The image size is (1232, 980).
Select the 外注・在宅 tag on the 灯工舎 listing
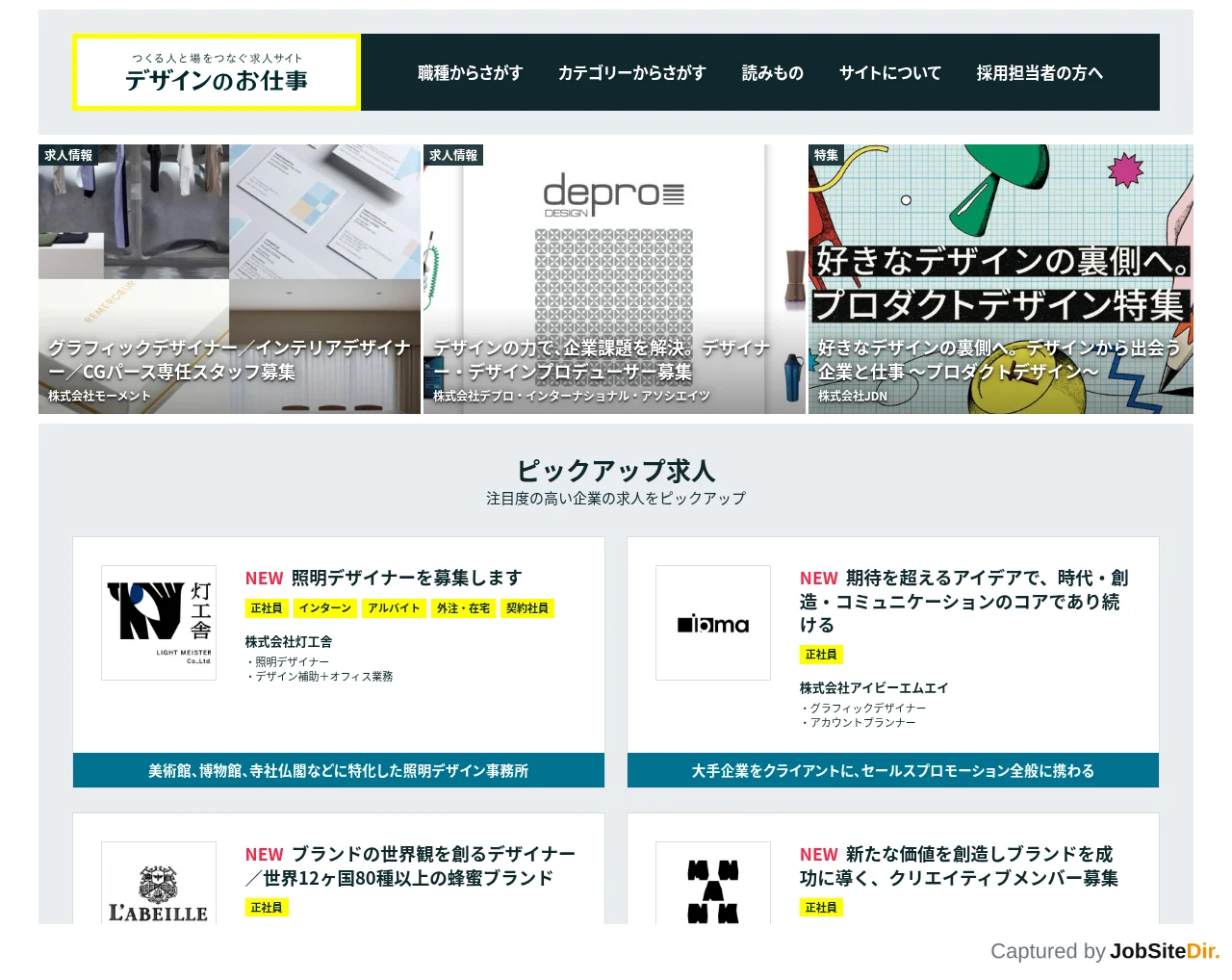[x=464, y=608]
